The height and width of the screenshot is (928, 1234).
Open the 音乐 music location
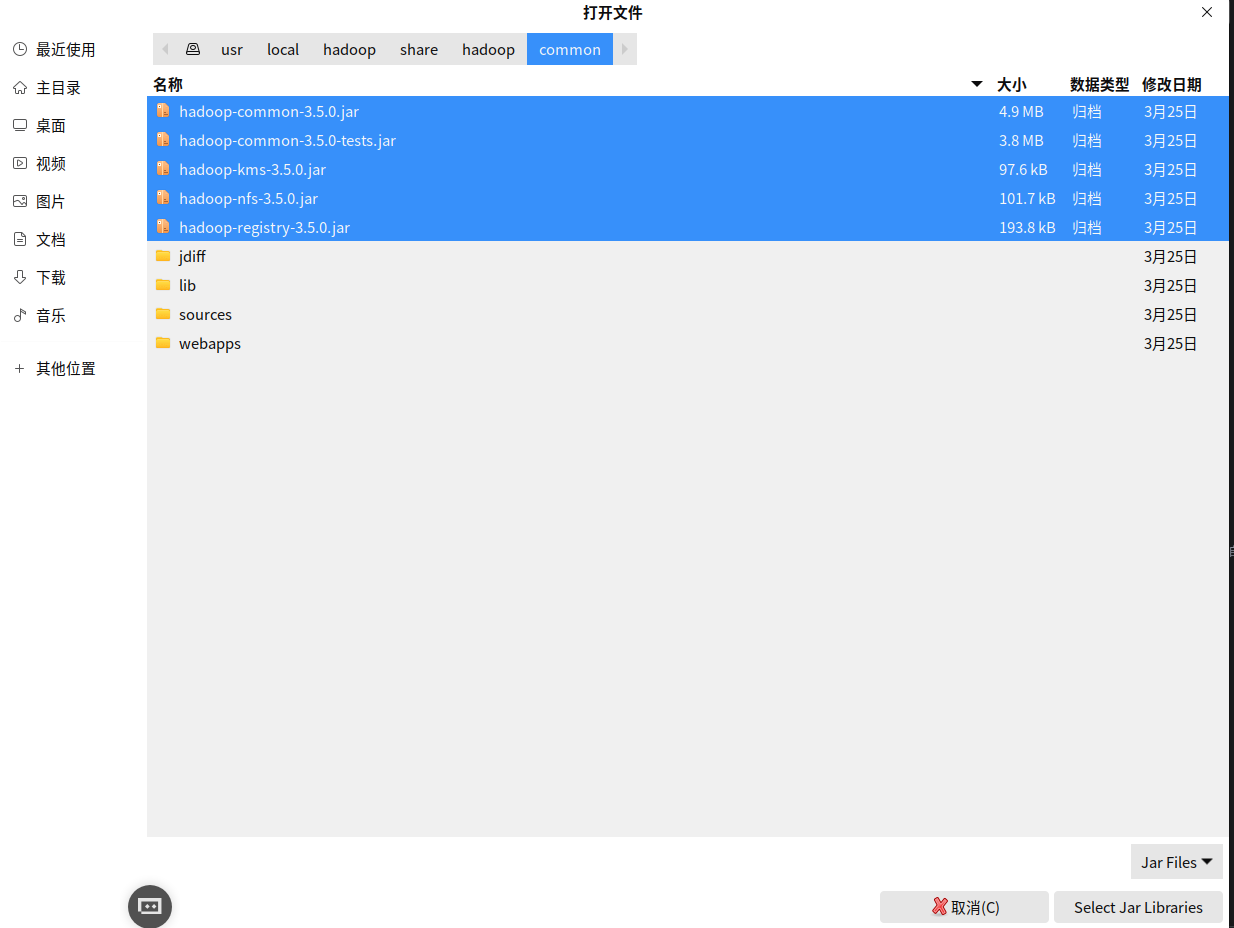[51, 316]
